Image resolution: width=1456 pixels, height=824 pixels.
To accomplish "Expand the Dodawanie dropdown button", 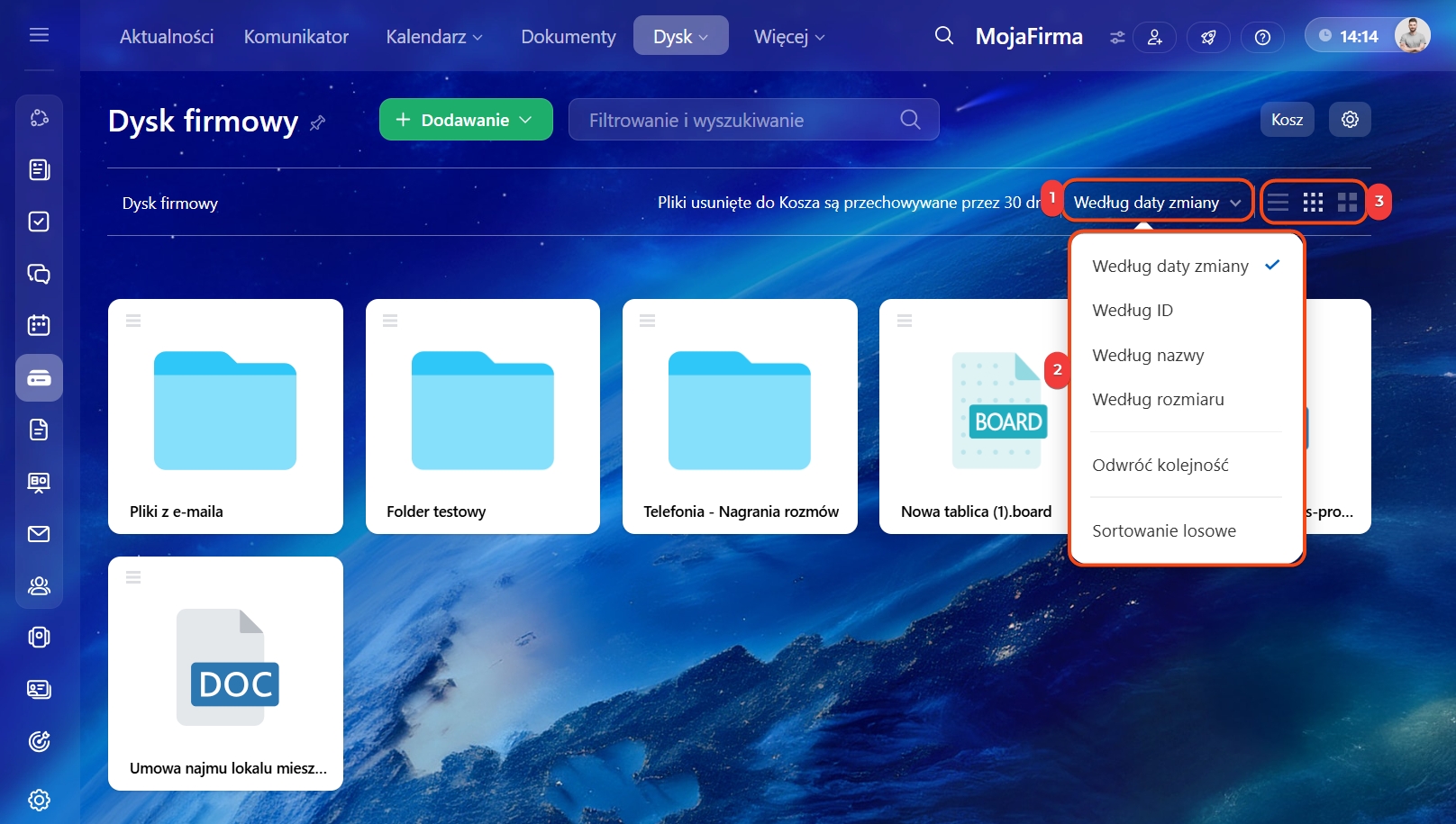I will pyautogui.click(x=465, y=120).
